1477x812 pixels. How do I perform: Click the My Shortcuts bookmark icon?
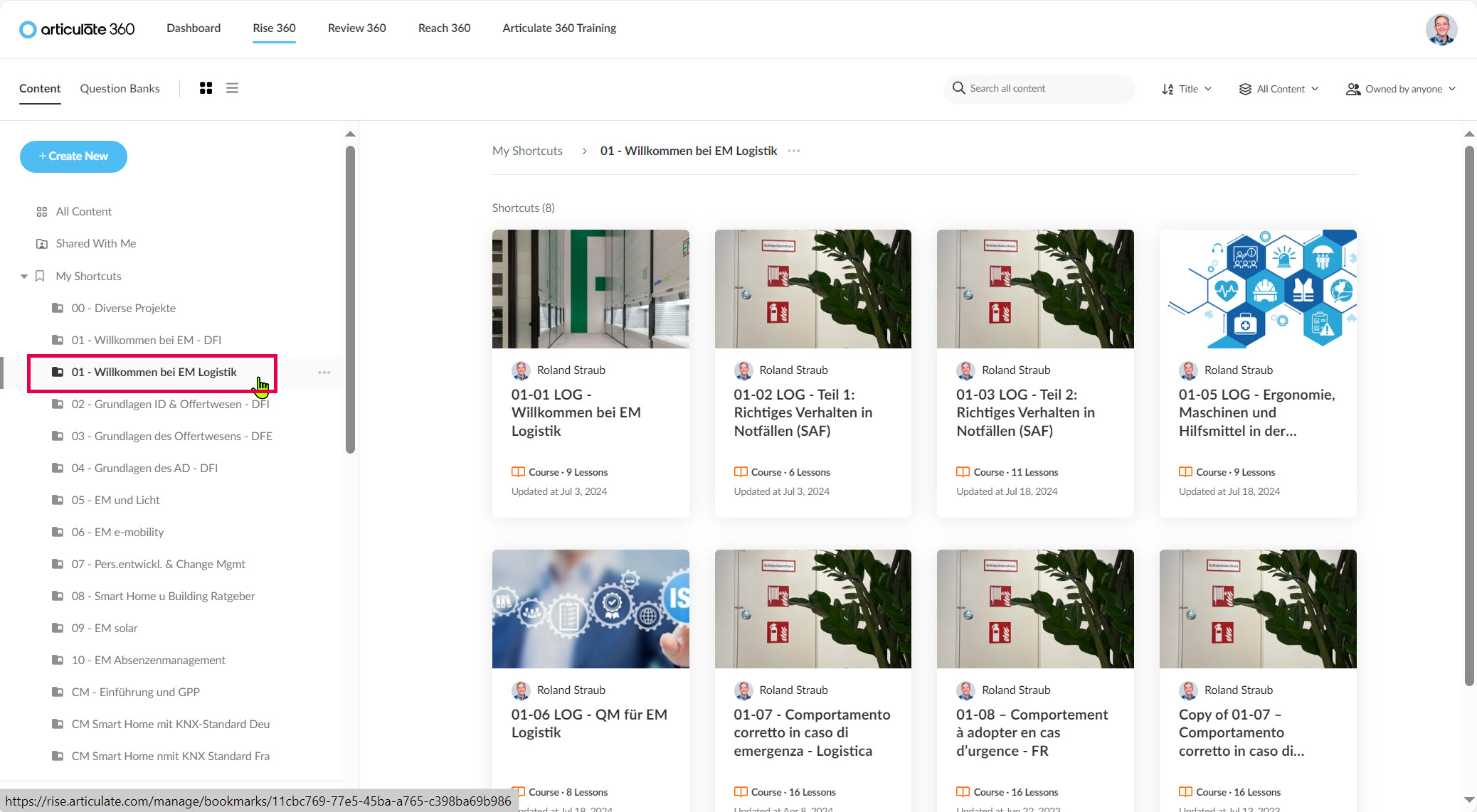click(x=40, y=276)
